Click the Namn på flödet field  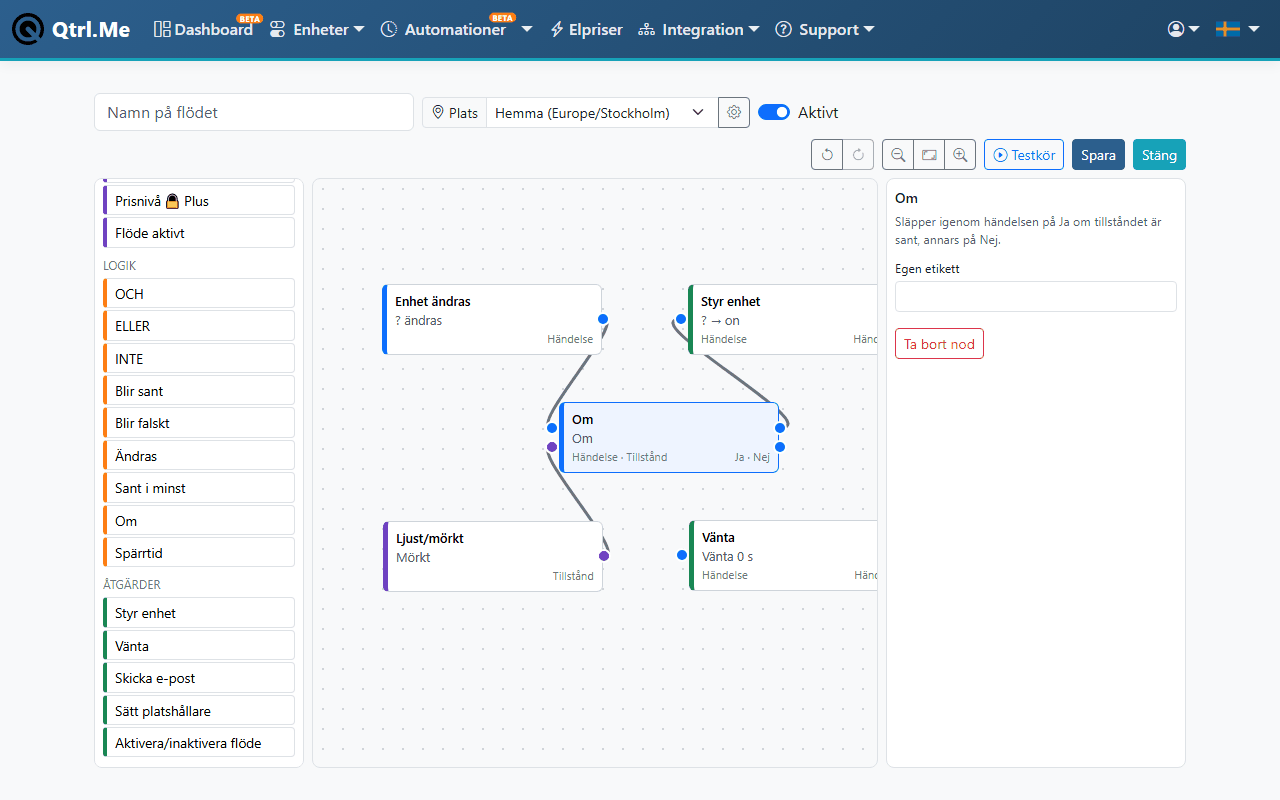254,112
